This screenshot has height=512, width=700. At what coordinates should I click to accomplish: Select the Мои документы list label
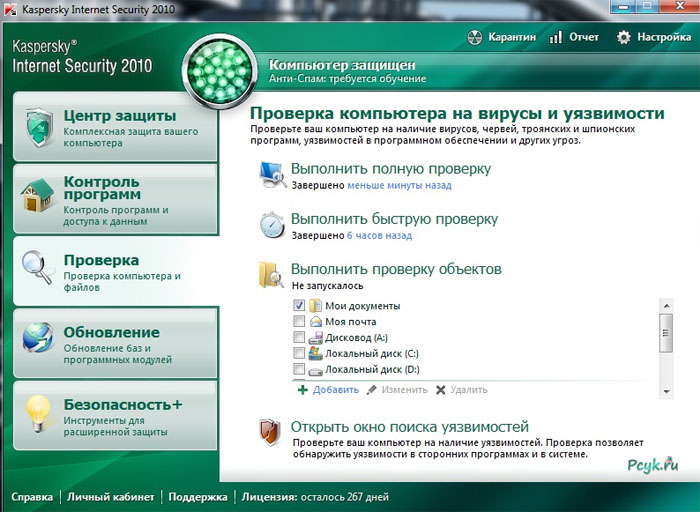pyautogui.click(x=362, y=306)
